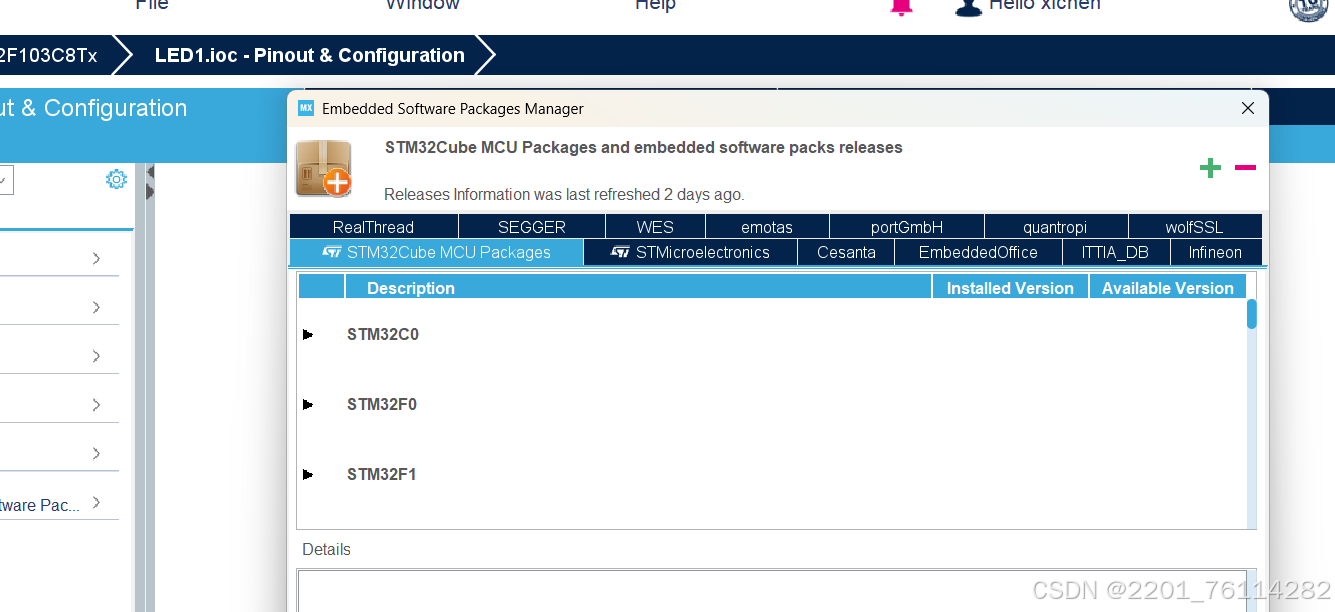Expand the STM32F0 package row
Viewport: 1335px width, 612px height.
point(308,405)
